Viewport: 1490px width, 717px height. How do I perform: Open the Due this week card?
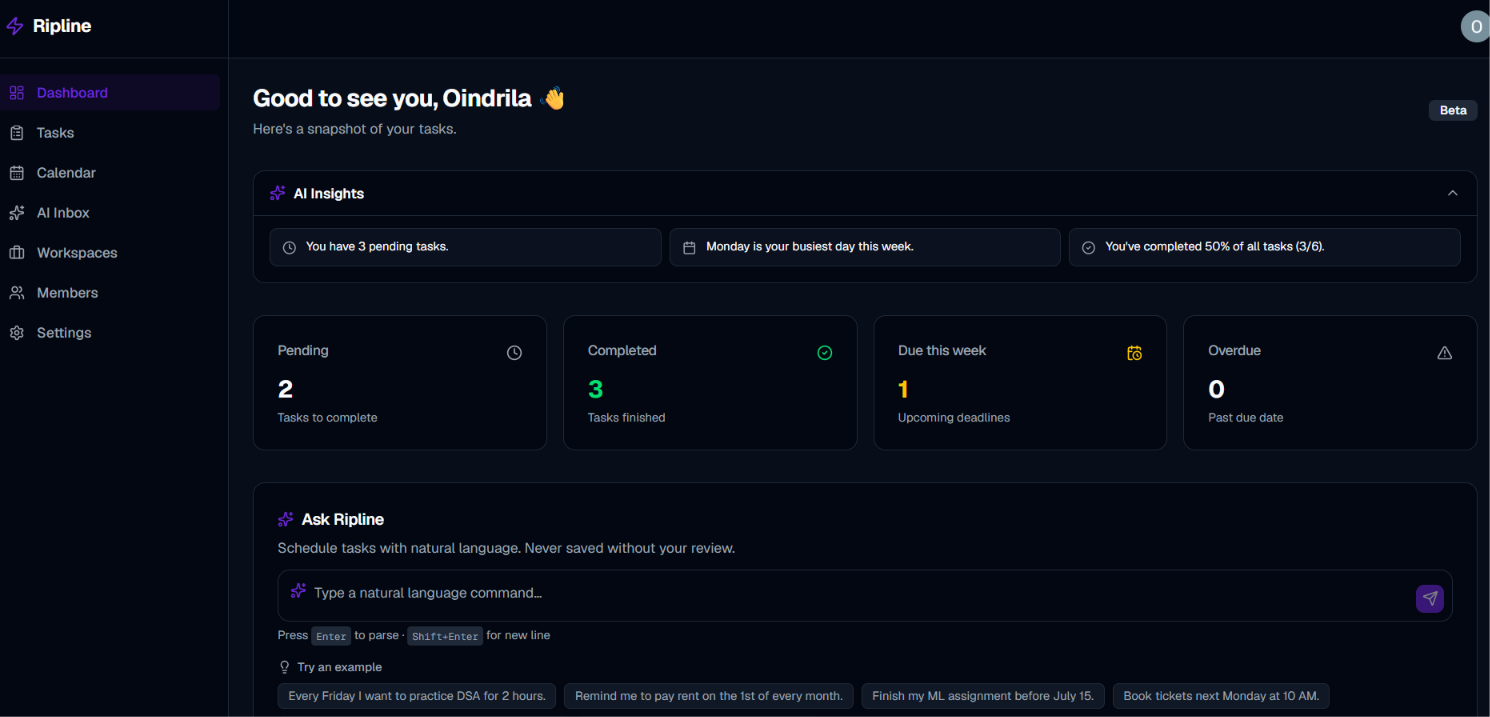pyautogui.click(x=1020, y=383)
